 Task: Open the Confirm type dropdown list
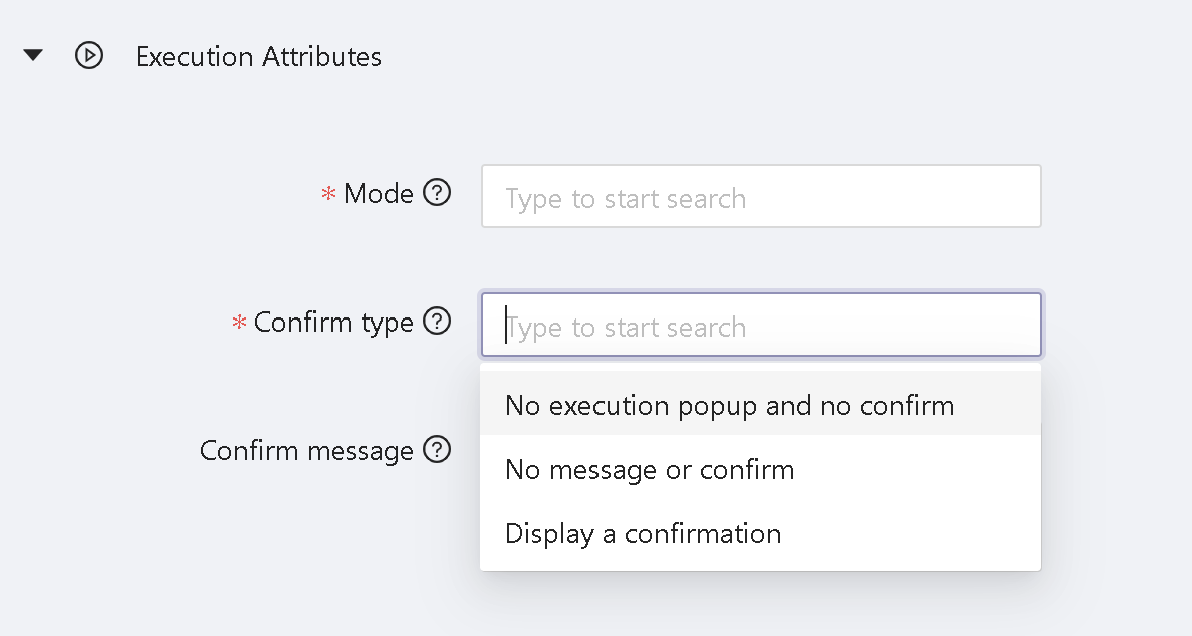coord(761,326)
